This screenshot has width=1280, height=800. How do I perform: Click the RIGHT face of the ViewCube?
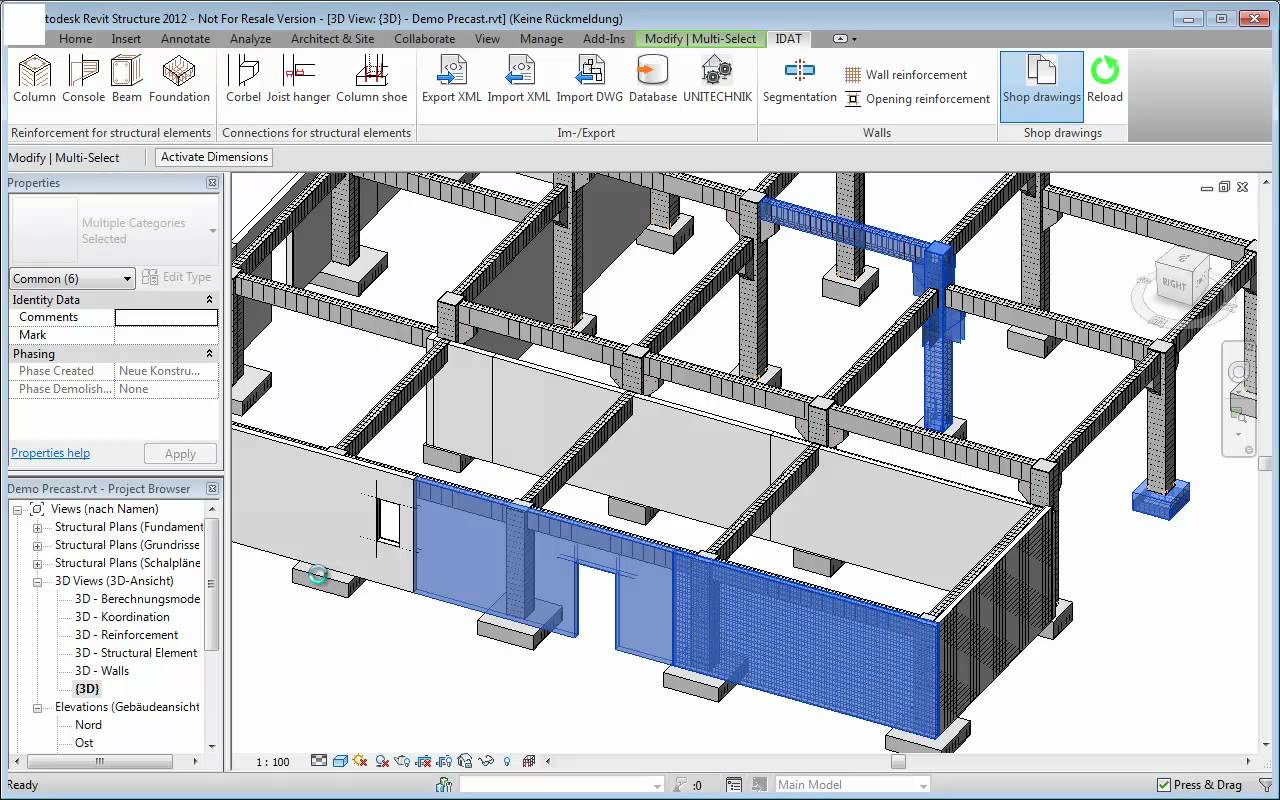click(1174, 285)
